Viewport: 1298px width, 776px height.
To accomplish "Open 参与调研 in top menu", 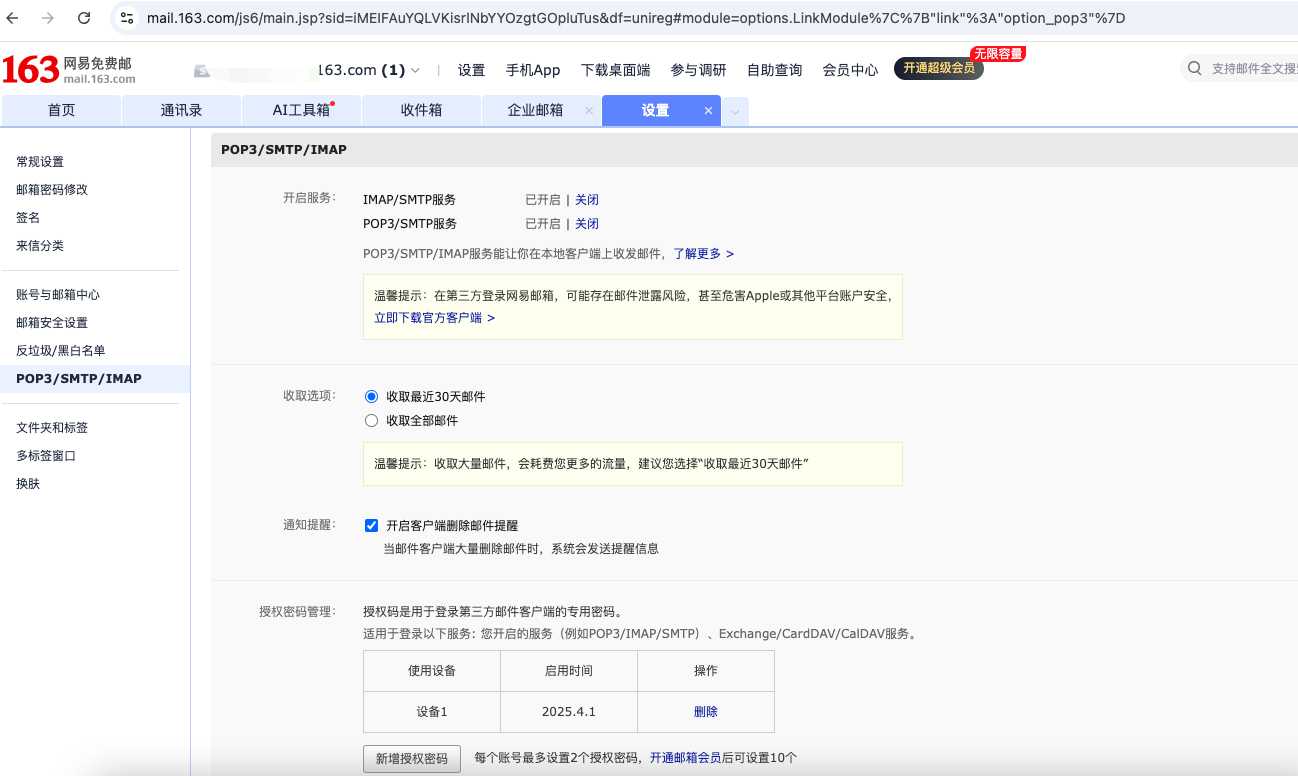I will [698, 70].
